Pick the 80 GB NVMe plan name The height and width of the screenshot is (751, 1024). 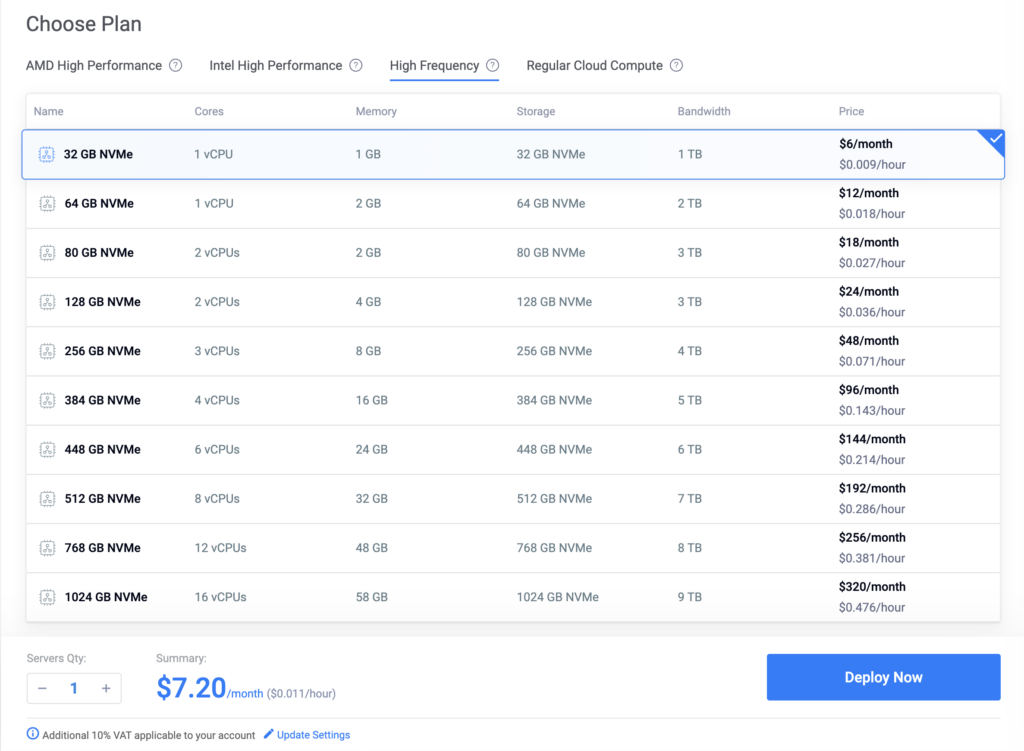pyautogui.click(x=99, y=253)
